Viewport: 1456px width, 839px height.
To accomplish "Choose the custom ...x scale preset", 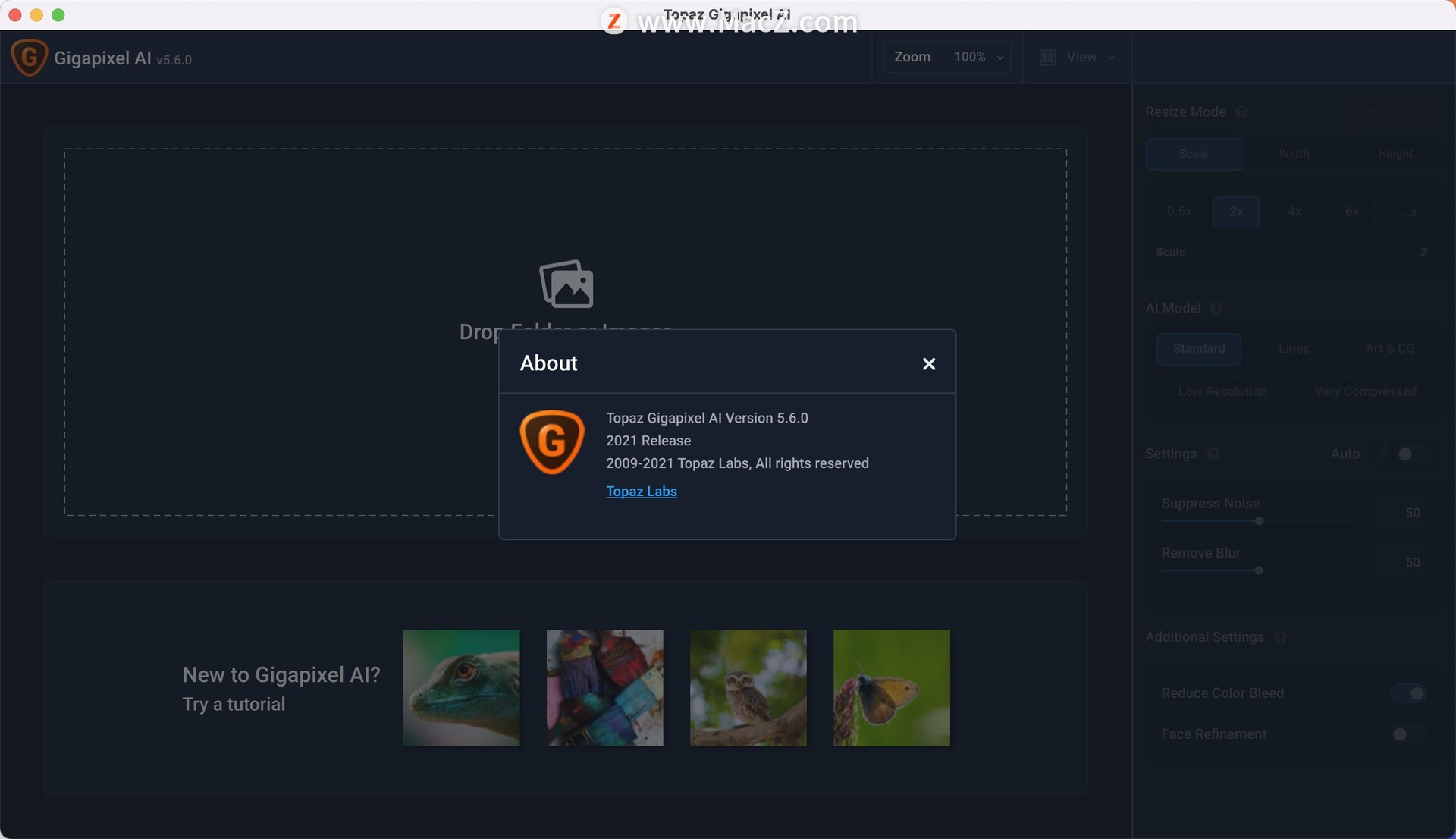I will 1408,212.
